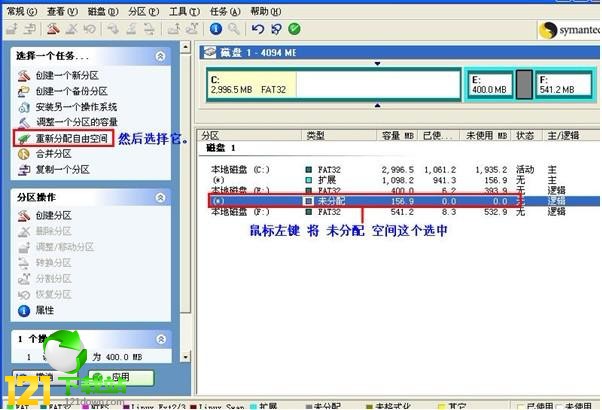This screenshot has width=602, height=410.
Task: Collapse the 选择一个任务 panel
Action: point(160,56)
